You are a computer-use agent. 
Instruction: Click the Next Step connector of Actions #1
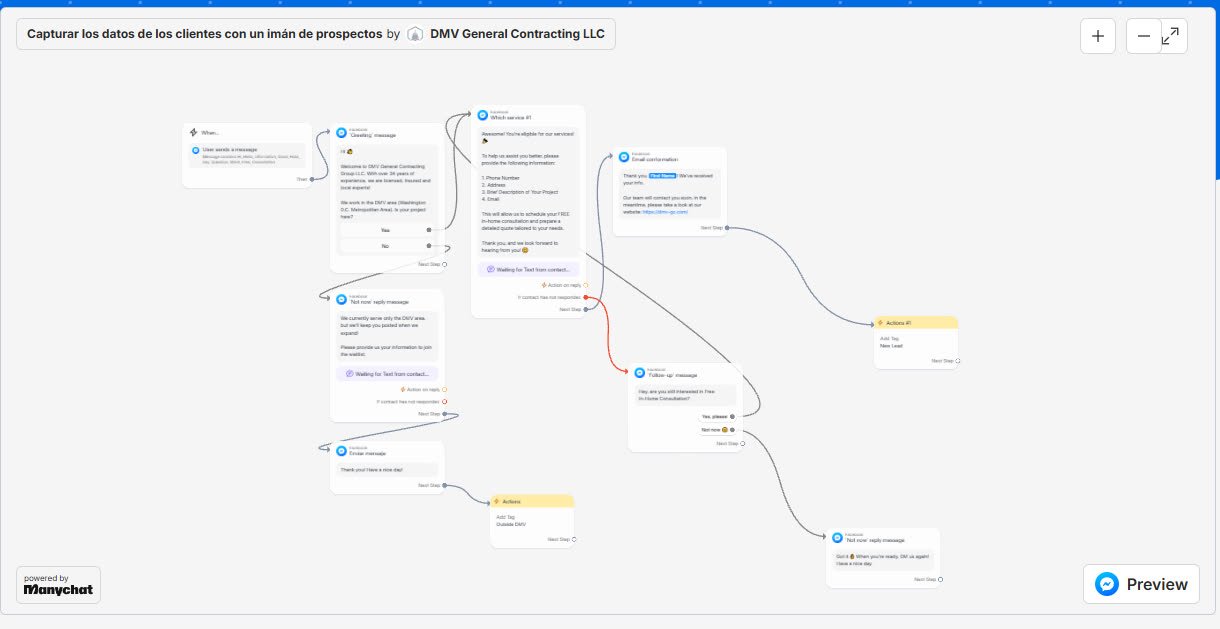pos(957,361)
